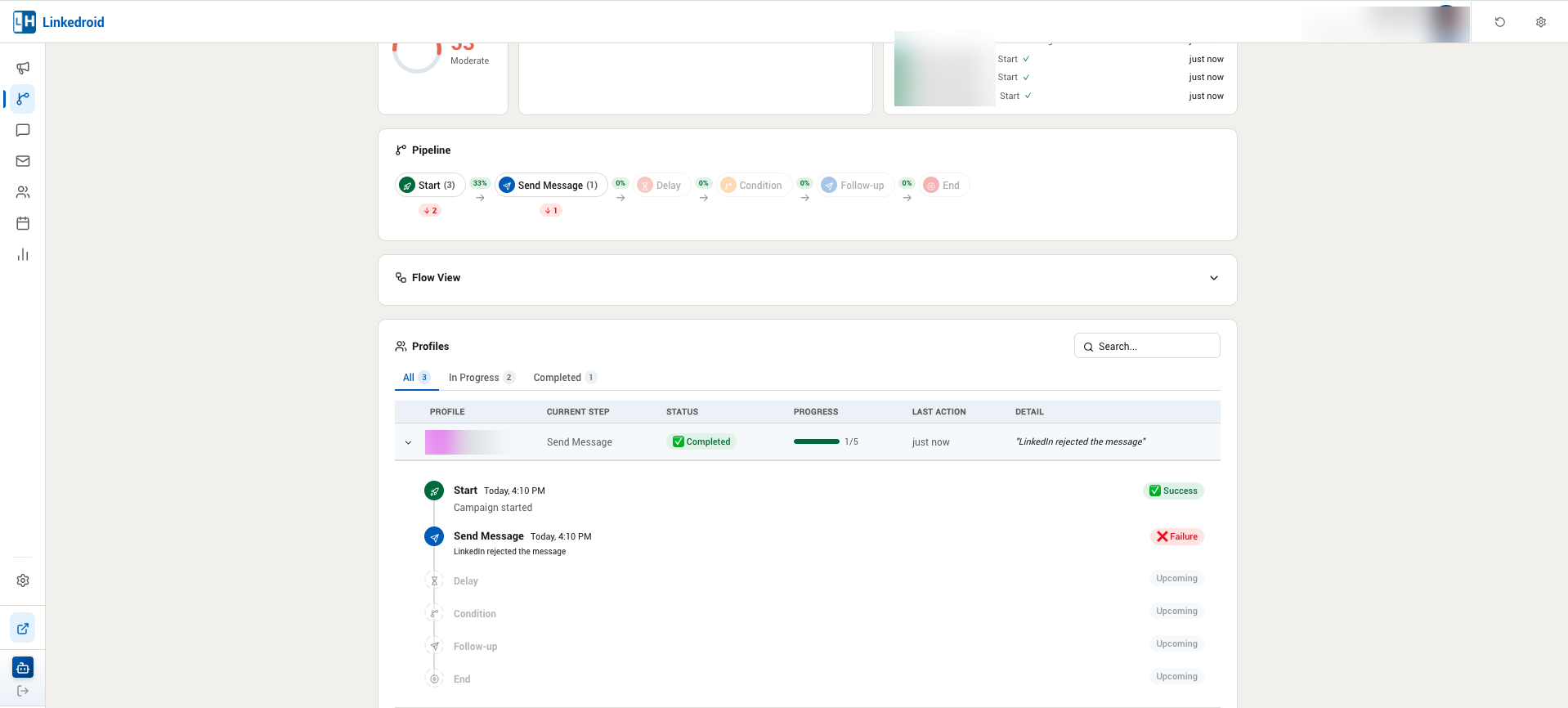Click the Start (3) pipeline step
Image resolution: width=1568 pixels, height=708 pixels.
pyautogui.click(x=430, y=186)
